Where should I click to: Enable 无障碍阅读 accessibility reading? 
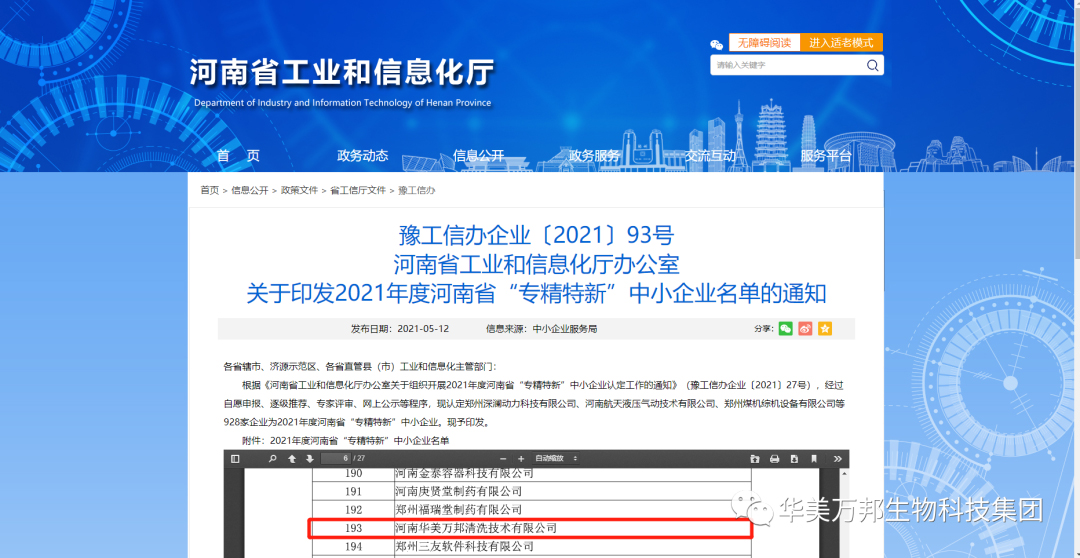point(764,43)
